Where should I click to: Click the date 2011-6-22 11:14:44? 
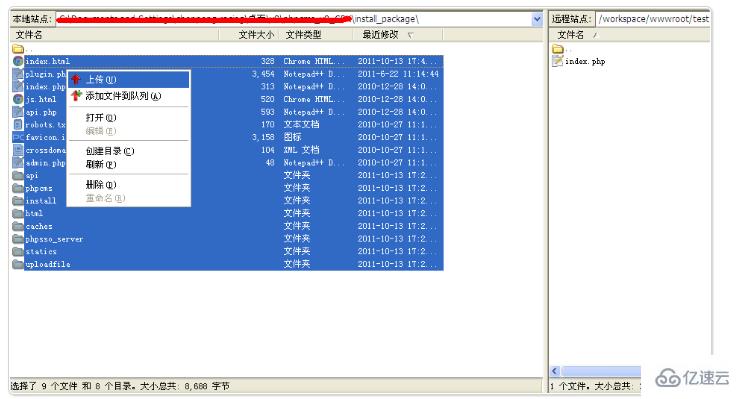[398, 74]
